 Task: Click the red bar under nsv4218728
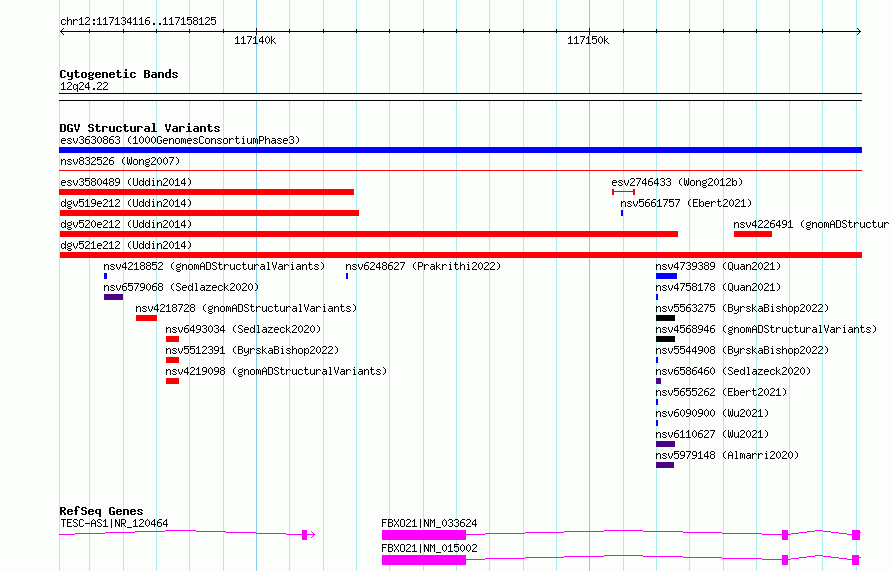pos(146,318)
